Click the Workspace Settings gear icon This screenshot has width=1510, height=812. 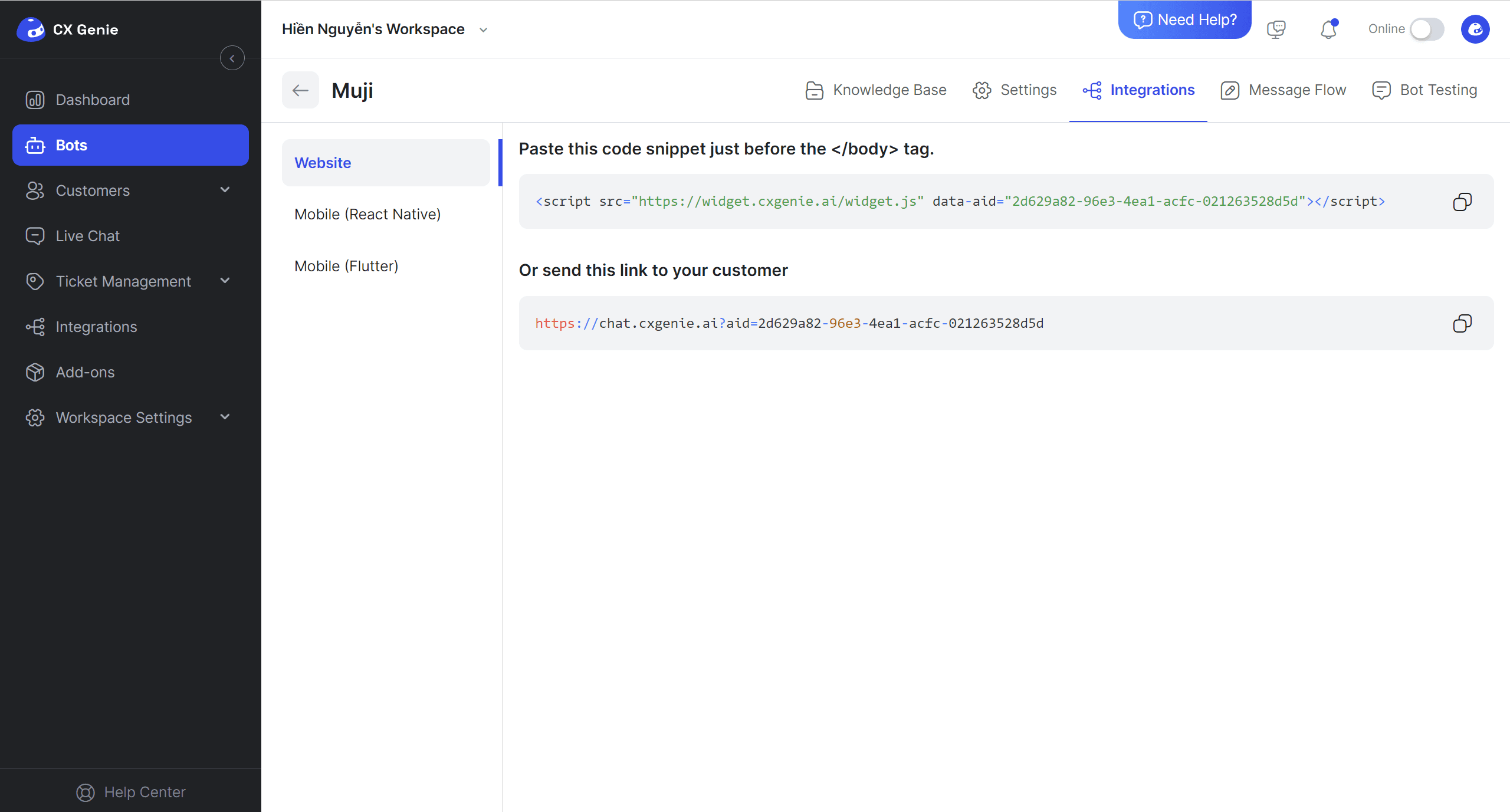point(35,417)
